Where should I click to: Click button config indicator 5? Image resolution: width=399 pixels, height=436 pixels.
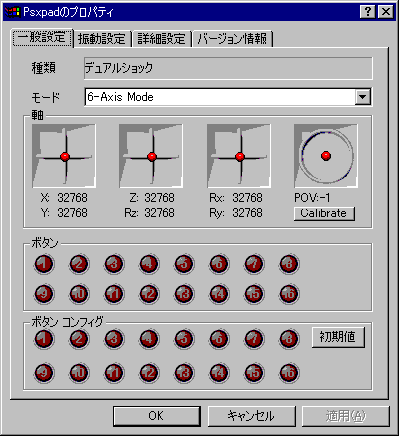[184, 339]
